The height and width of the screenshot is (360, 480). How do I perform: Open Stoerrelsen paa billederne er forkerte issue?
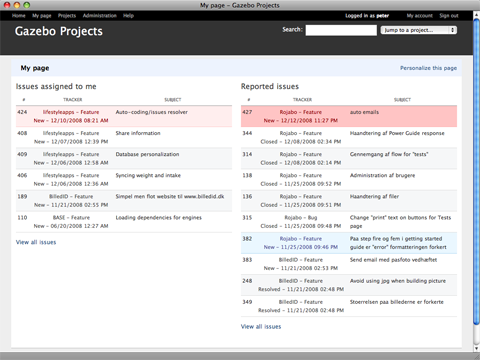pyautogui.click(x=397, y=302)
